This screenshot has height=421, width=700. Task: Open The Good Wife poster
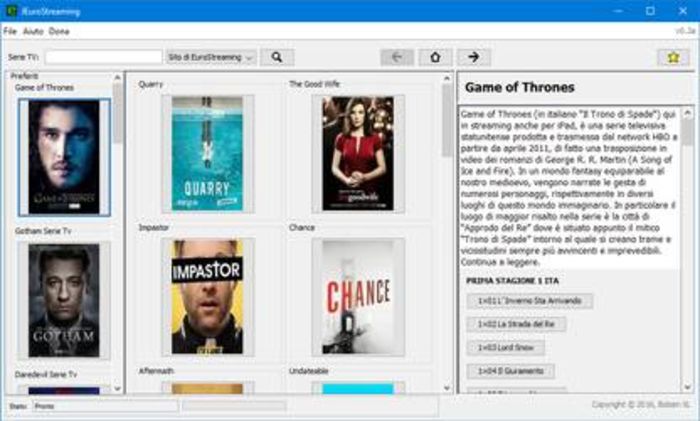(x=358, y=154)
